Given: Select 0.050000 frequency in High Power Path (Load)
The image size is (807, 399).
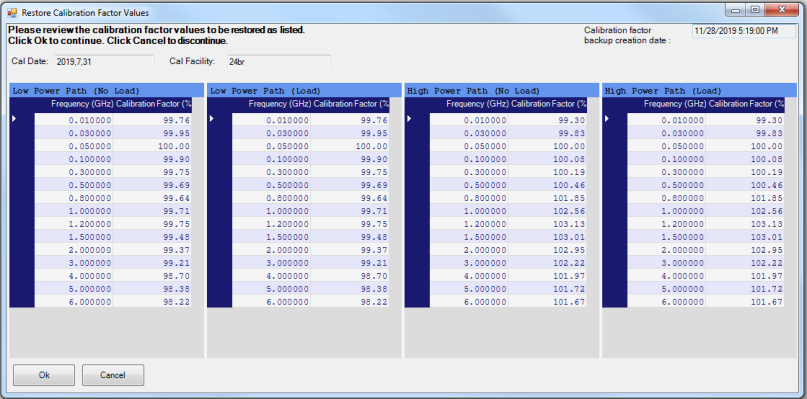Looking at the screenshot, I should coord(667,146).
